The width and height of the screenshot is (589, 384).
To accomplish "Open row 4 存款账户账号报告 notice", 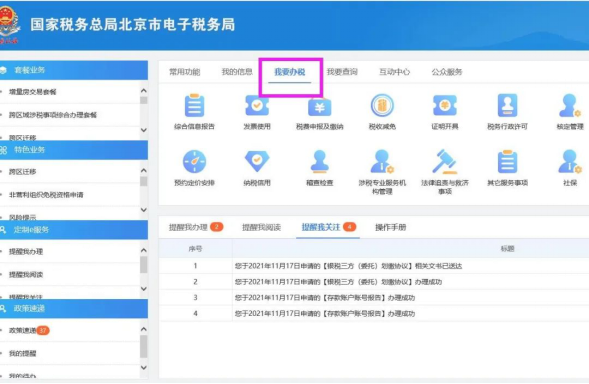I will click(325, 313).
